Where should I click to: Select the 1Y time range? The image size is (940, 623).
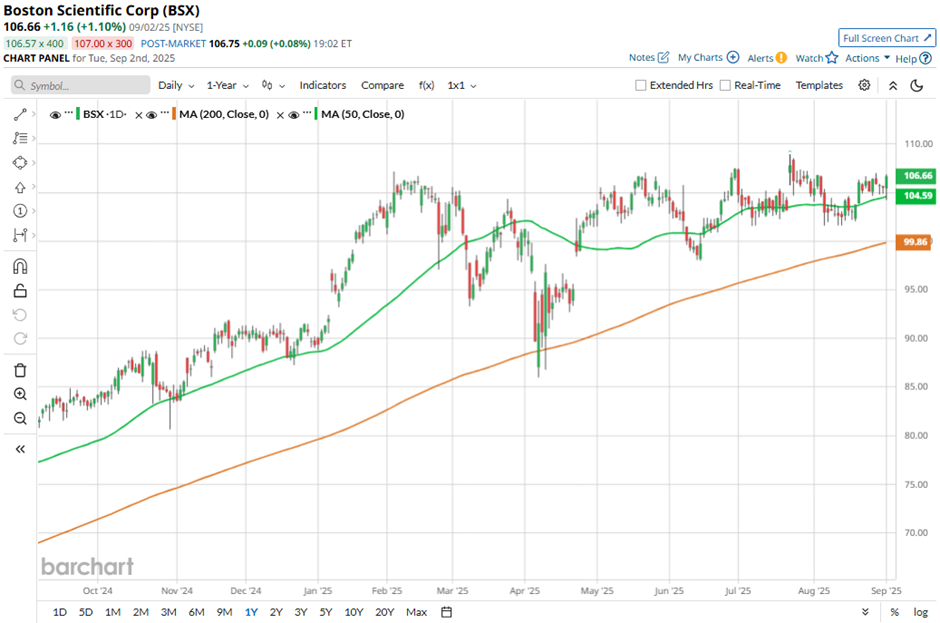tap(251, 612)
